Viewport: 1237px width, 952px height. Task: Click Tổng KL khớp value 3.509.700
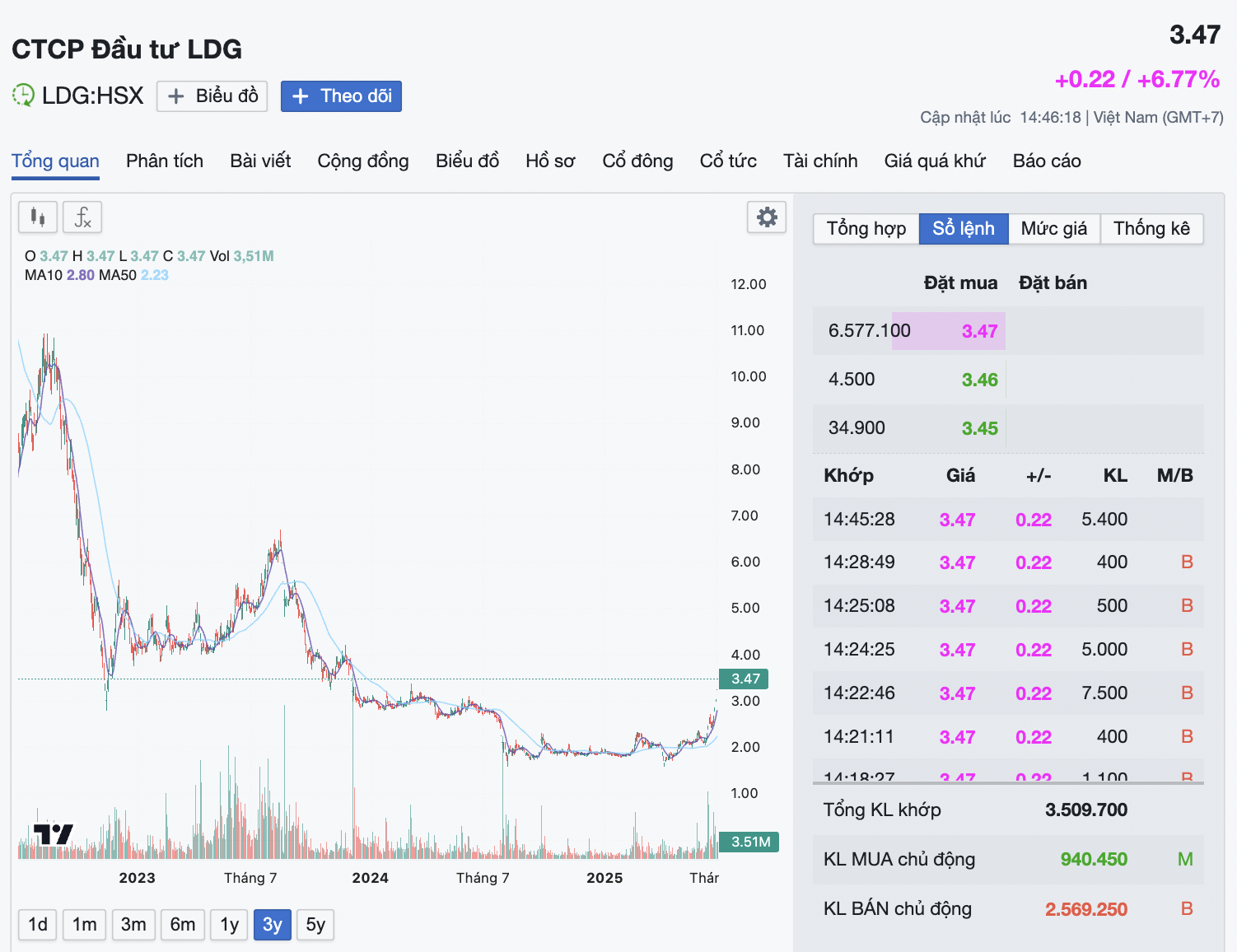click(x=1086, y=810)
